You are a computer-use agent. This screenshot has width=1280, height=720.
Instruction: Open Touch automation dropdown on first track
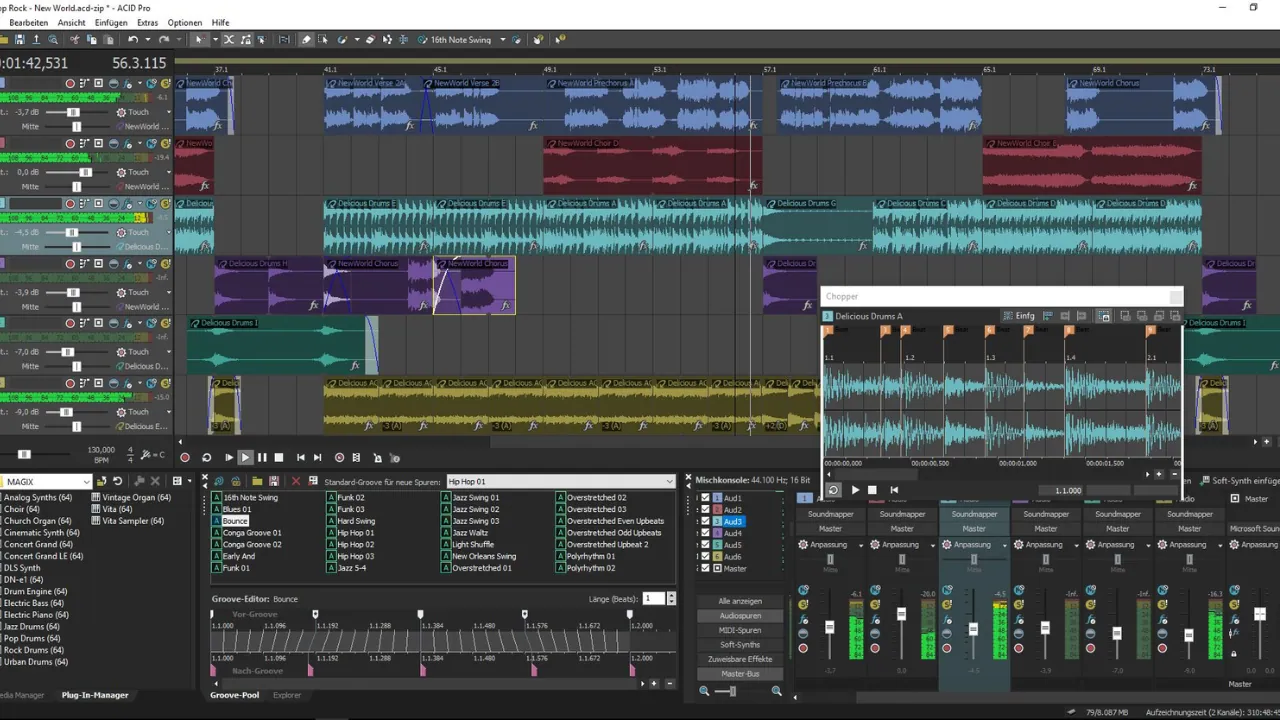click(168, 112)
